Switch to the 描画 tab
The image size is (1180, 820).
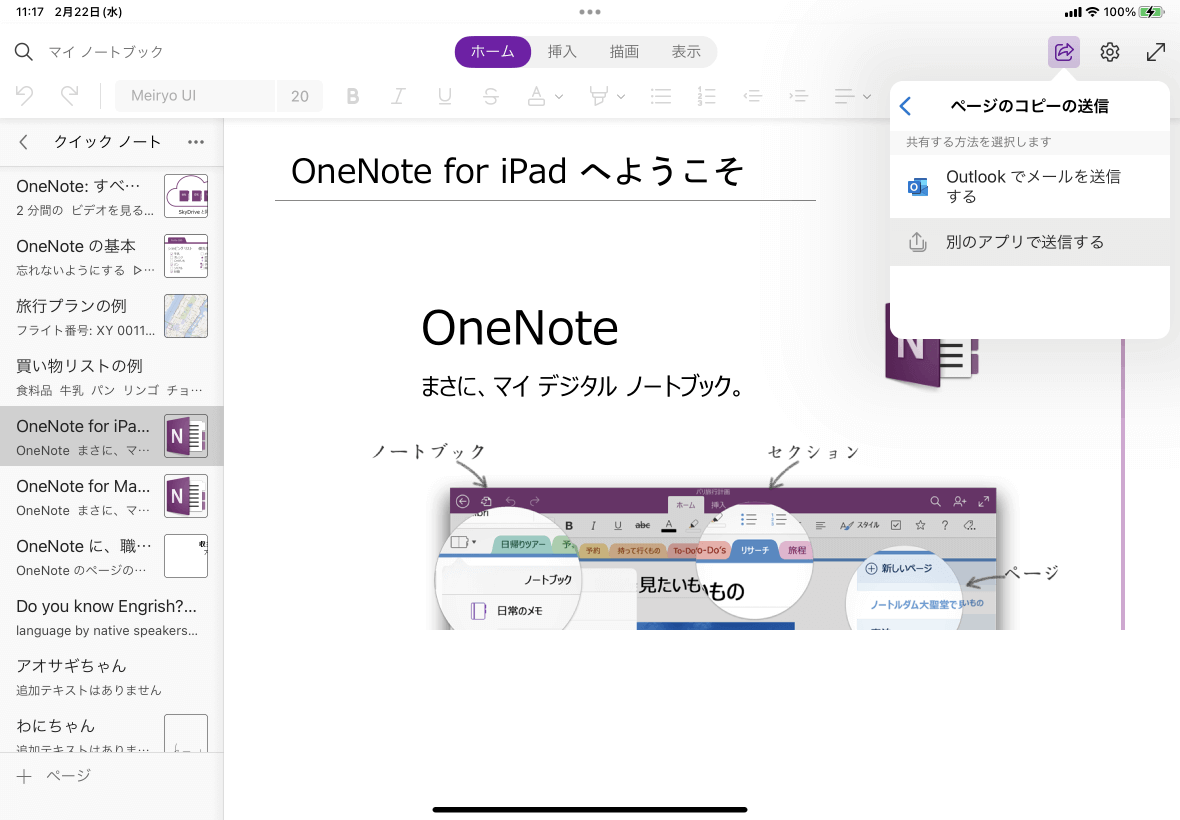pyautogui.click(x=624, y=52)
